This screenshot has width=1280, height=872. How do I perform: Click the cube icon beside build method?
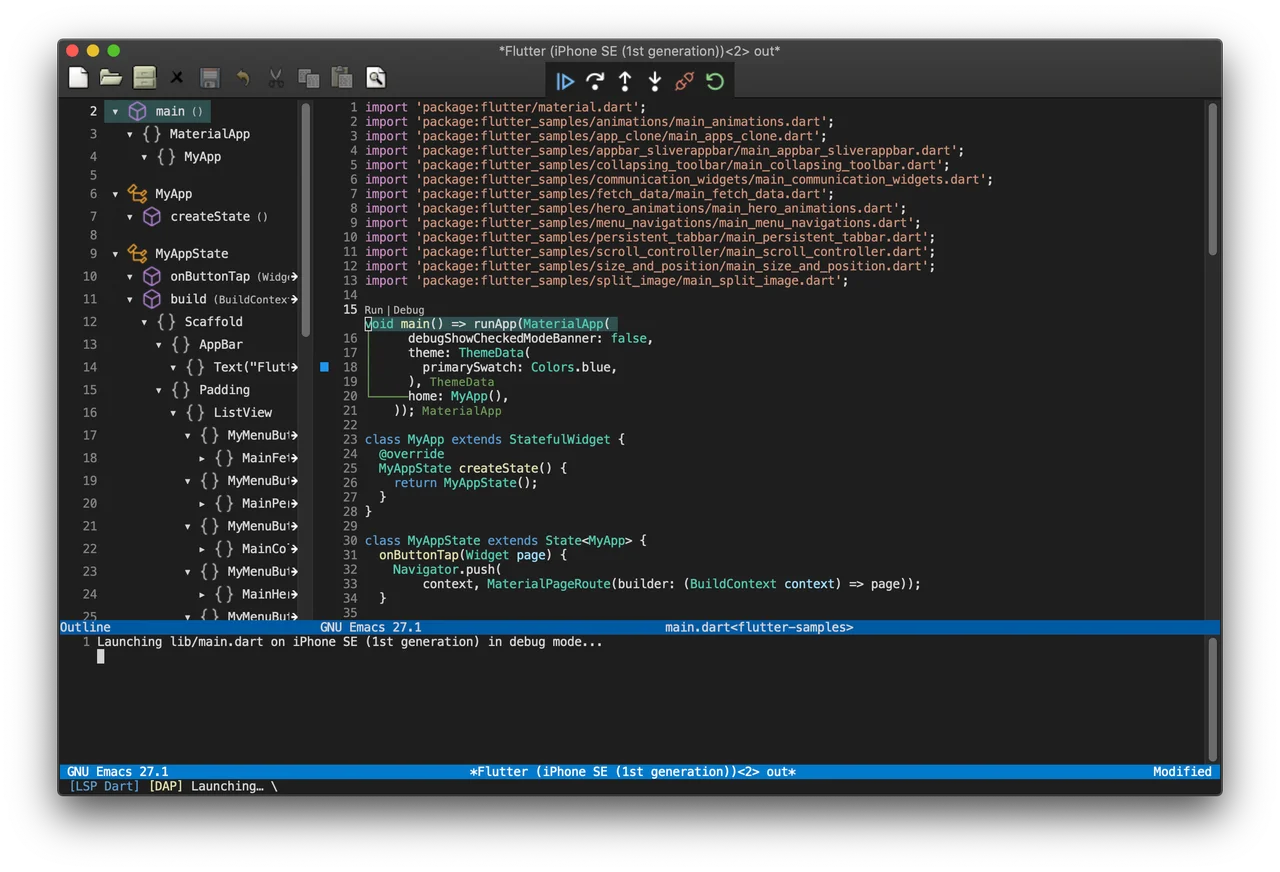(152, 299)
